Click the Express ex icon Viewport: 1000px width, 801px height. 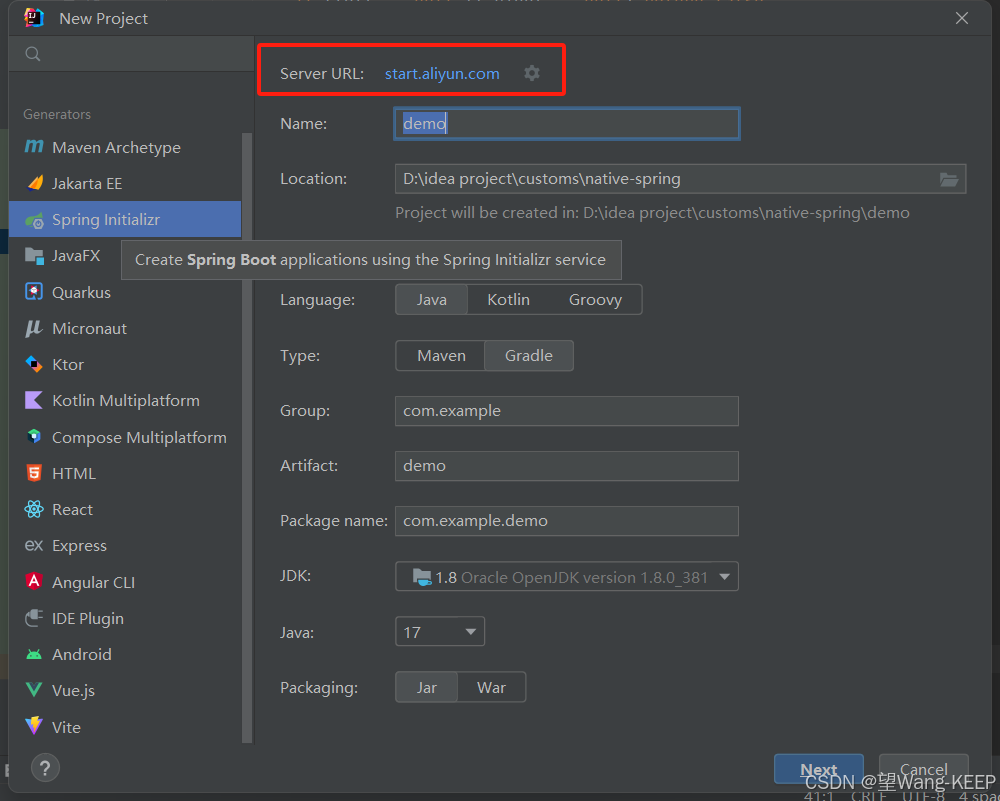coord(34,545)
